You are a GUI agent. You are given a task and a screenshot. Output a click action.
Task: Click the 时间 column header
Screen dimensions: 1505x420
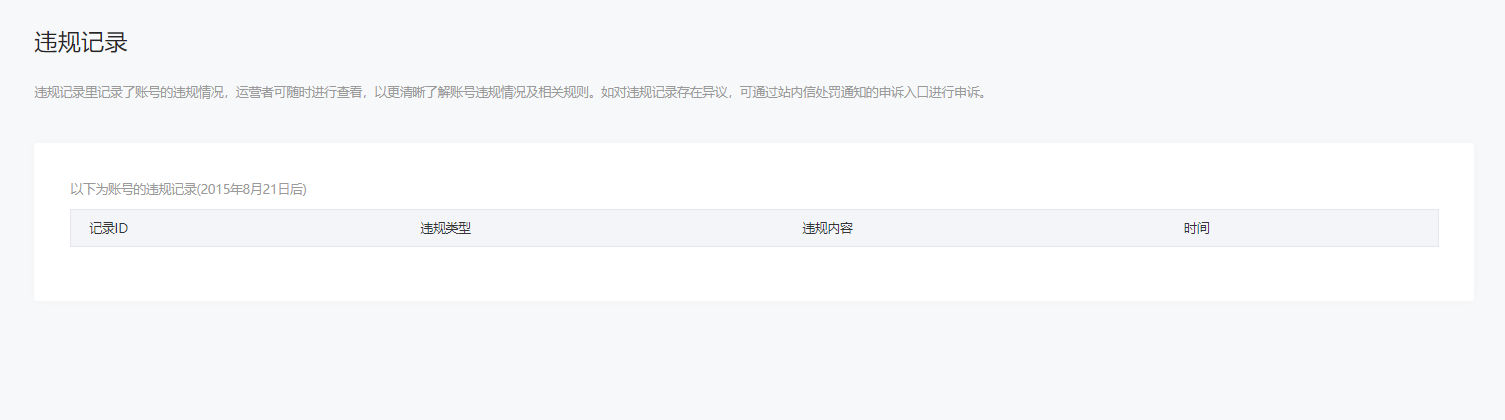(x=1196, y=228)
